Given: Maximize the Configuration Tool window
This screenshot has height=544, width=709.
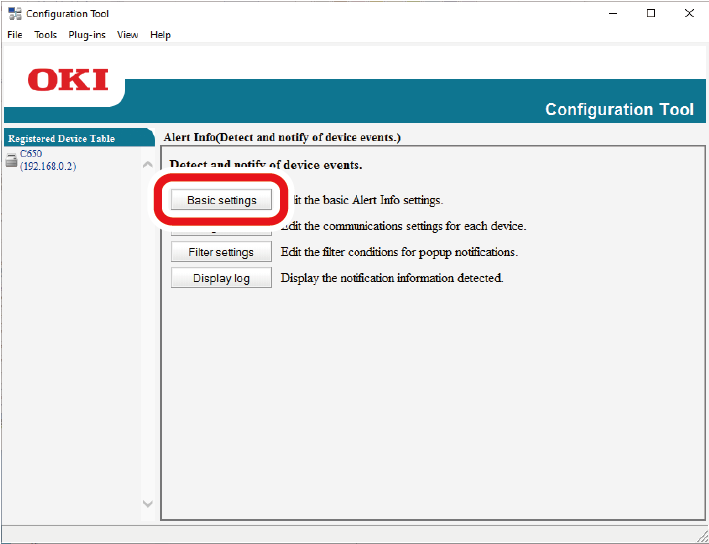Looking at the screenshot, I should pos(651,14).
